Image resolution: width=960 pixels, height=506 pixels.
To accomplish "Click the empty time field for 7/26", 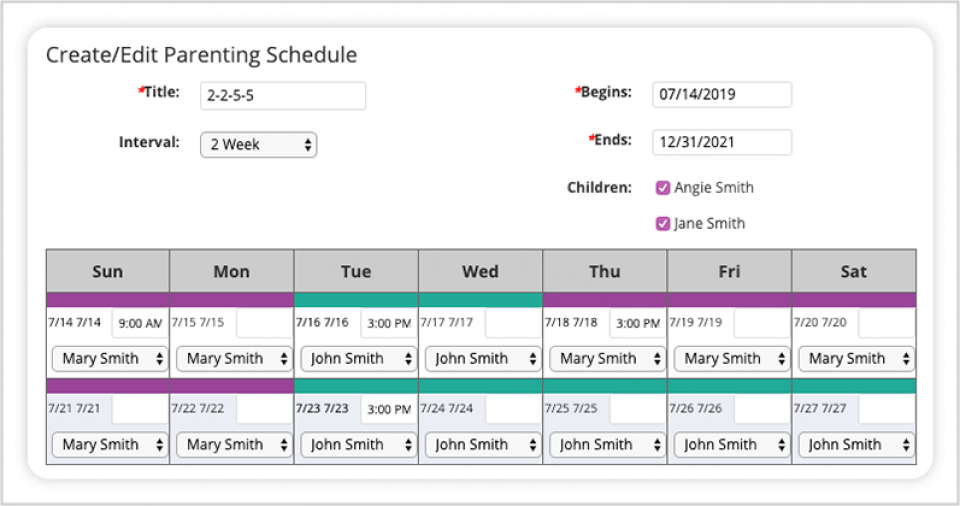I will [760, 409].
